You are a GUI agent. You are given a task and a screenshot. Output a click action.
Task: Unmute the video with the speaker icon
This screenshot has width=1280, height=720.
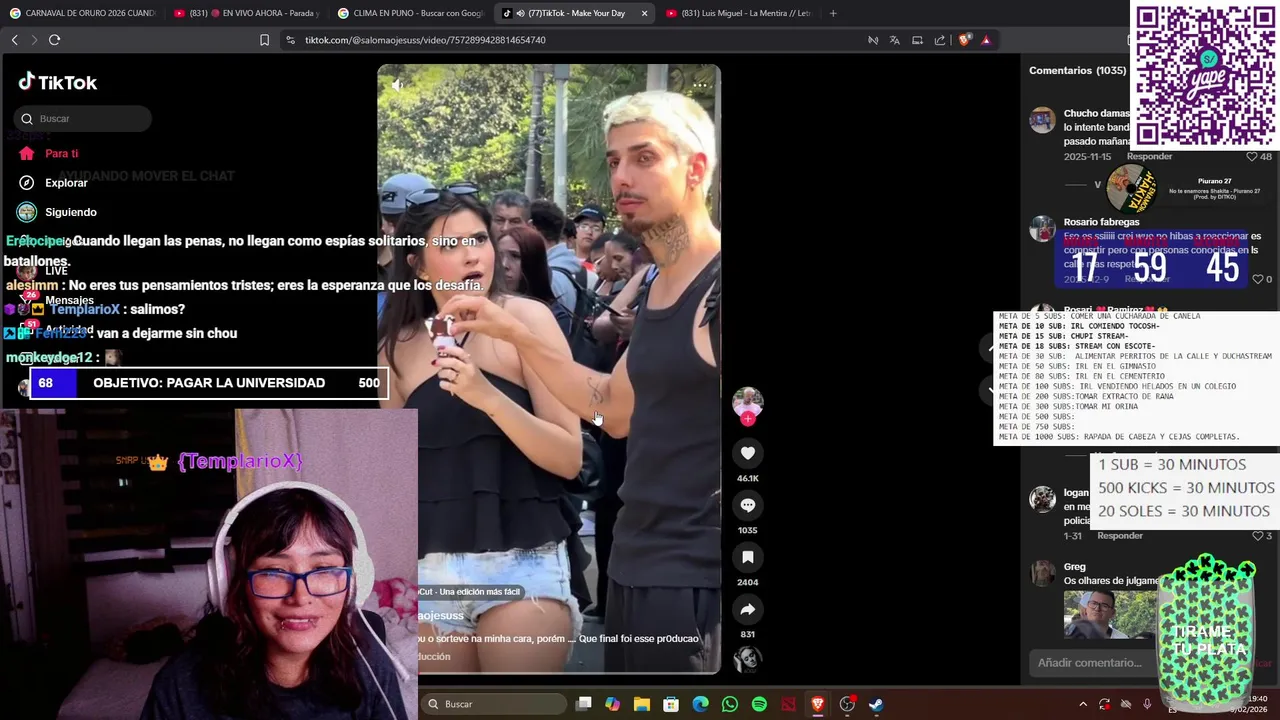coord(398,85)
